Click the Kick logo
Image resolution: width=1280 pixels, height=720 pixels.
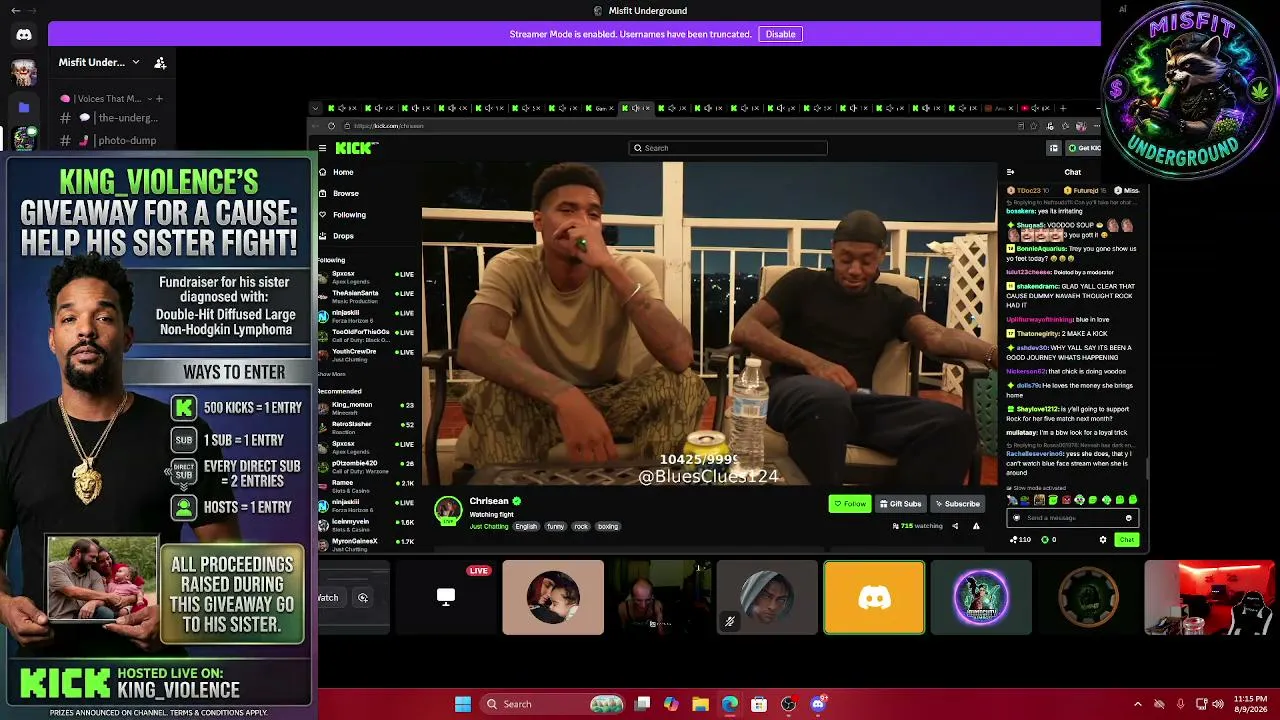[x=356, y=148]
